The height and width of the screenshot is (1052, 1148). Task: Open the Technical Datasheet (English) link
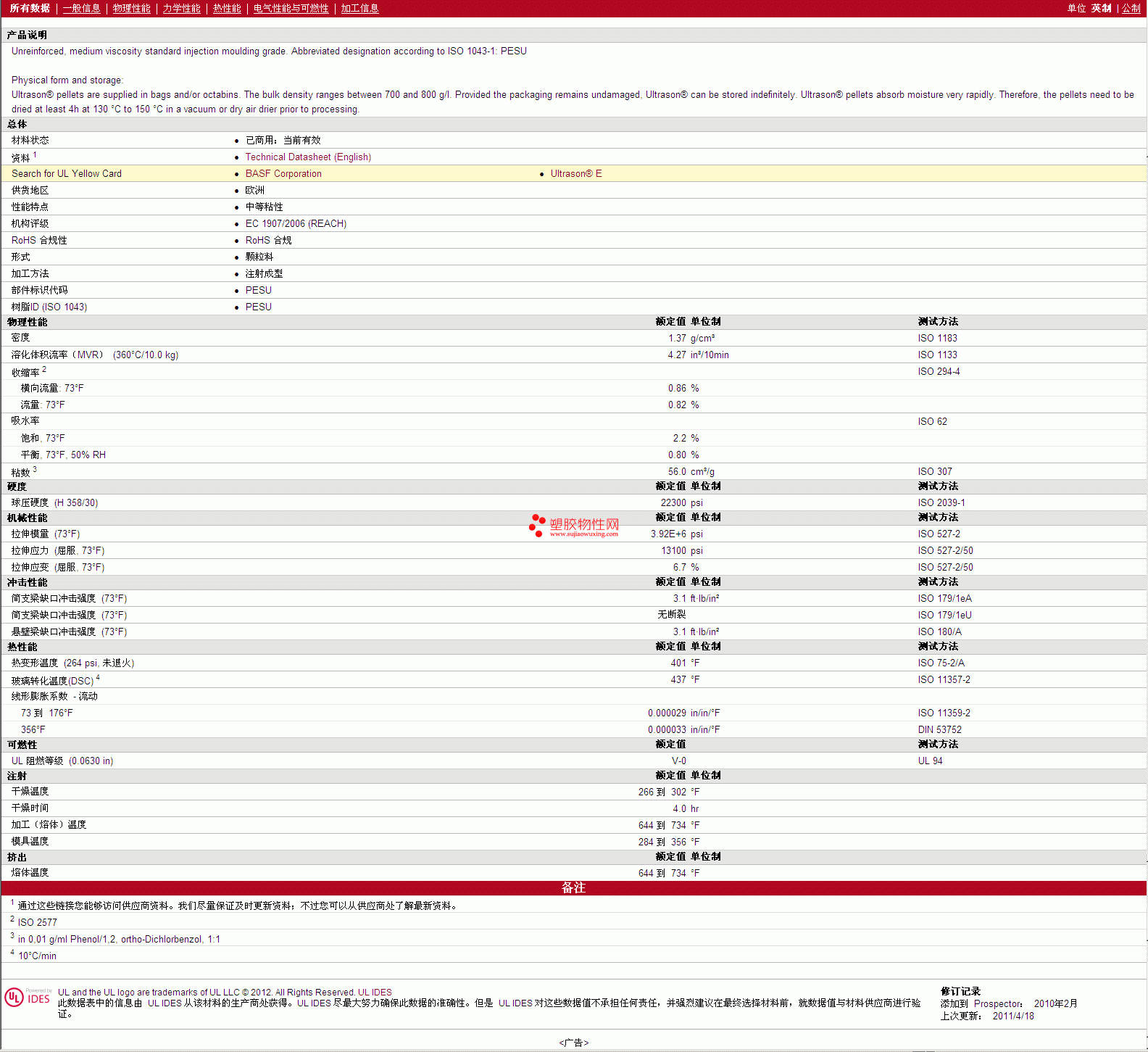click(x=308, y=157)
